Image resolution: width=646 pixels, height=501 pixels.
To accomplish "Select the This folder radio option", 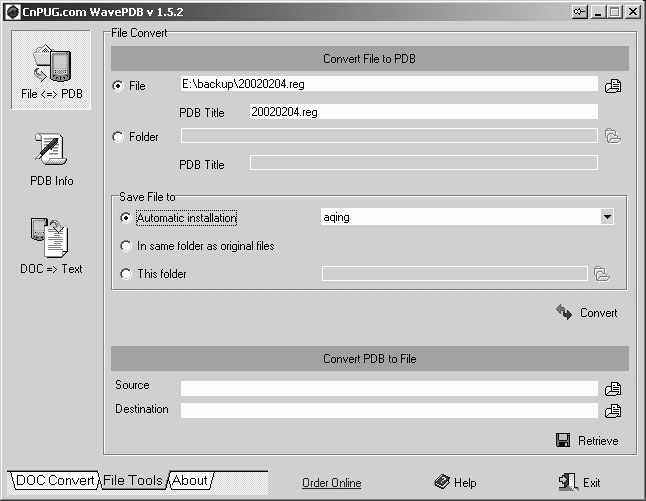I will pos(126,273).
